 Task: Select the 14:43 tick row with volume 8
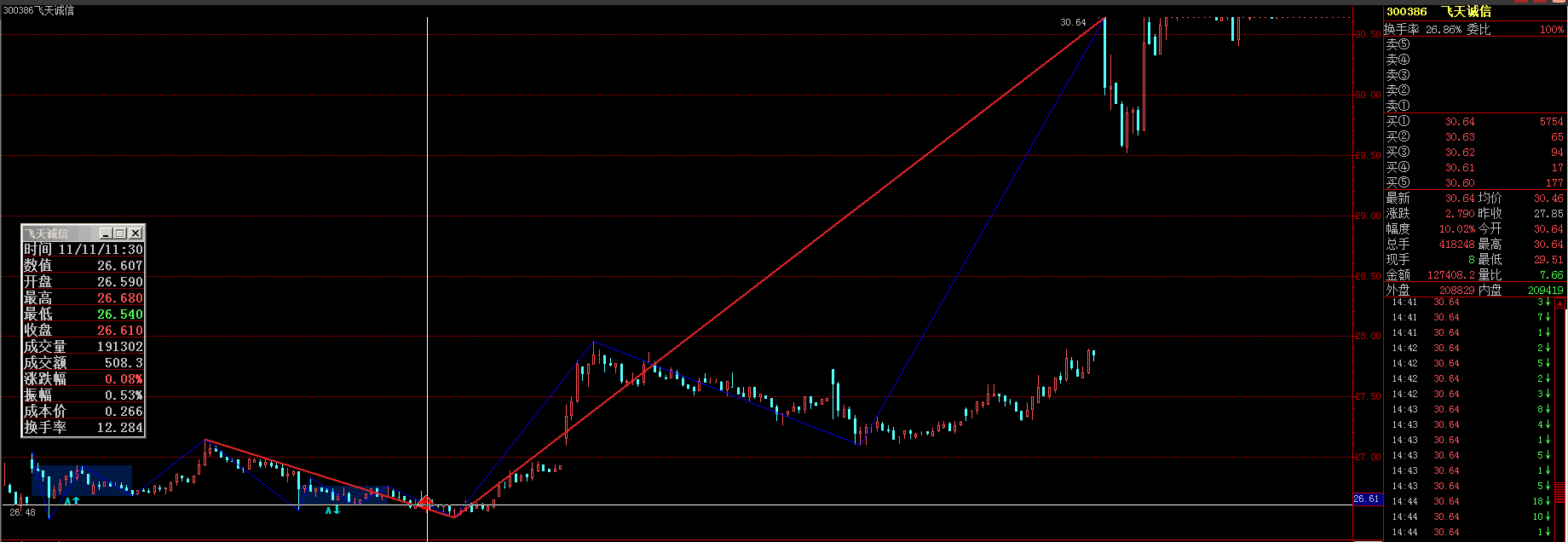pos(1470,409)
